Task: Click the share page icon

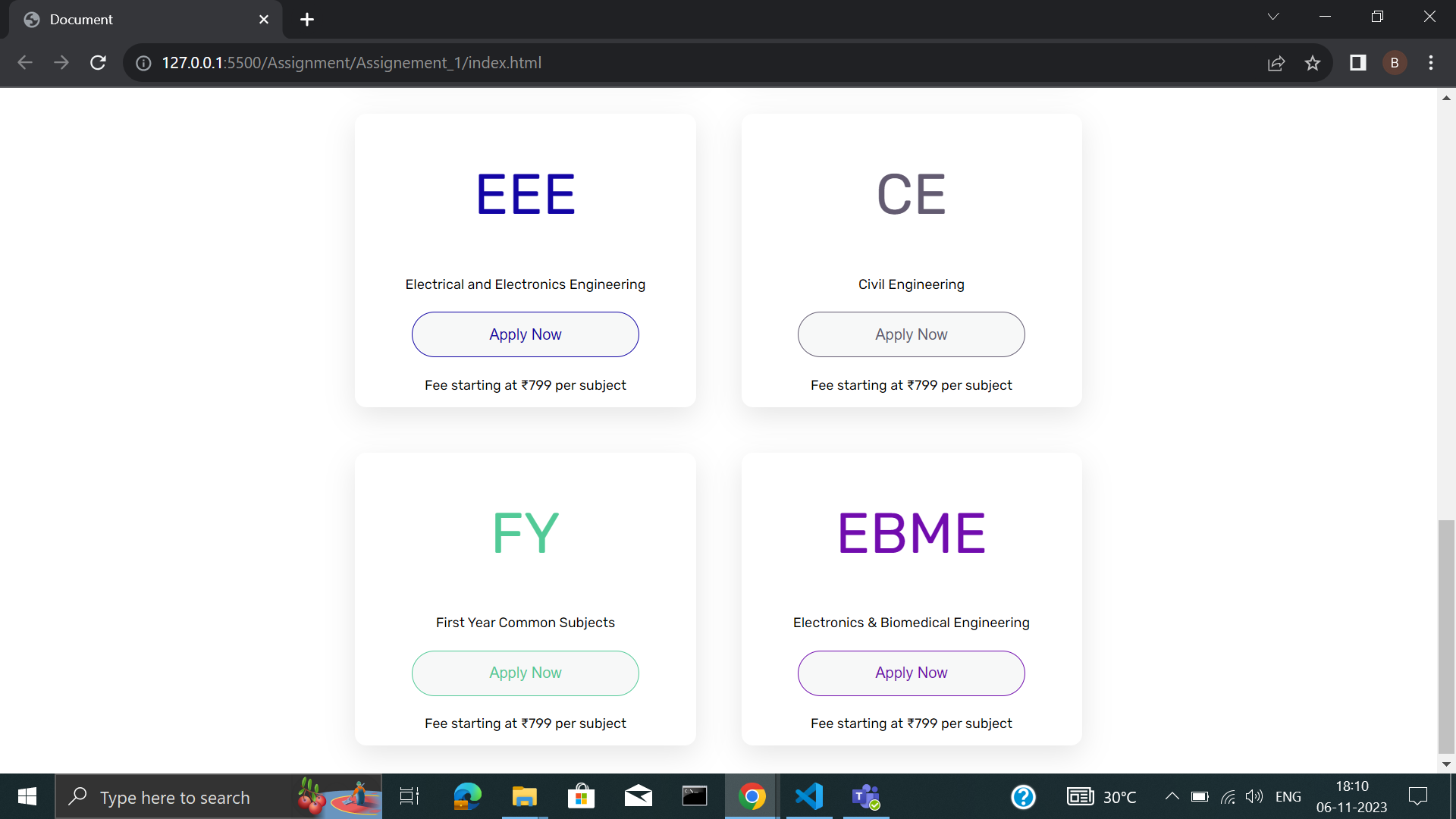Action: 1276,63
